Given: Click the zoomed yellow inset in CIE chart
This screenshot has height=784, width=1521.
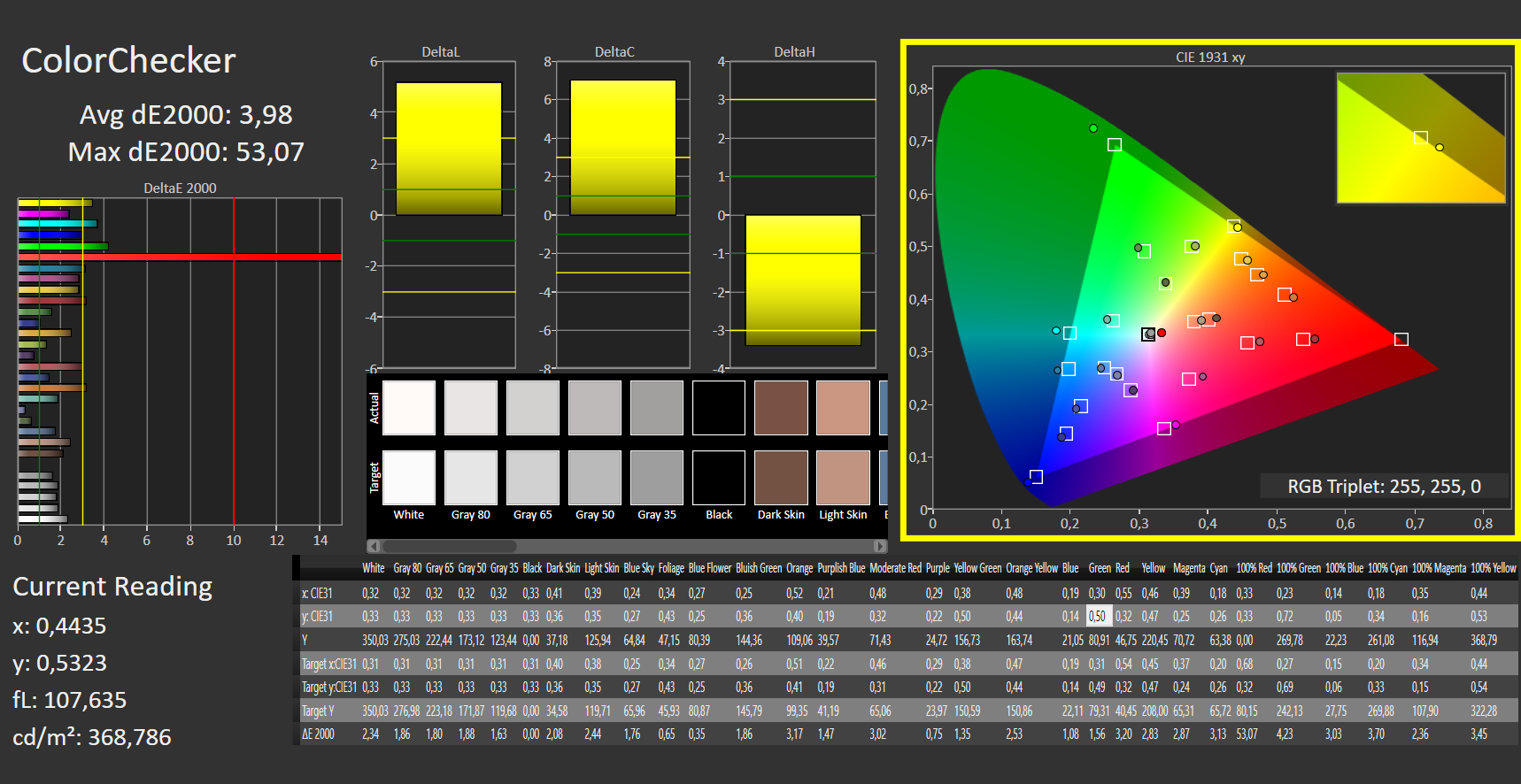Looking at the screenshot, I should pos(1421,138).
